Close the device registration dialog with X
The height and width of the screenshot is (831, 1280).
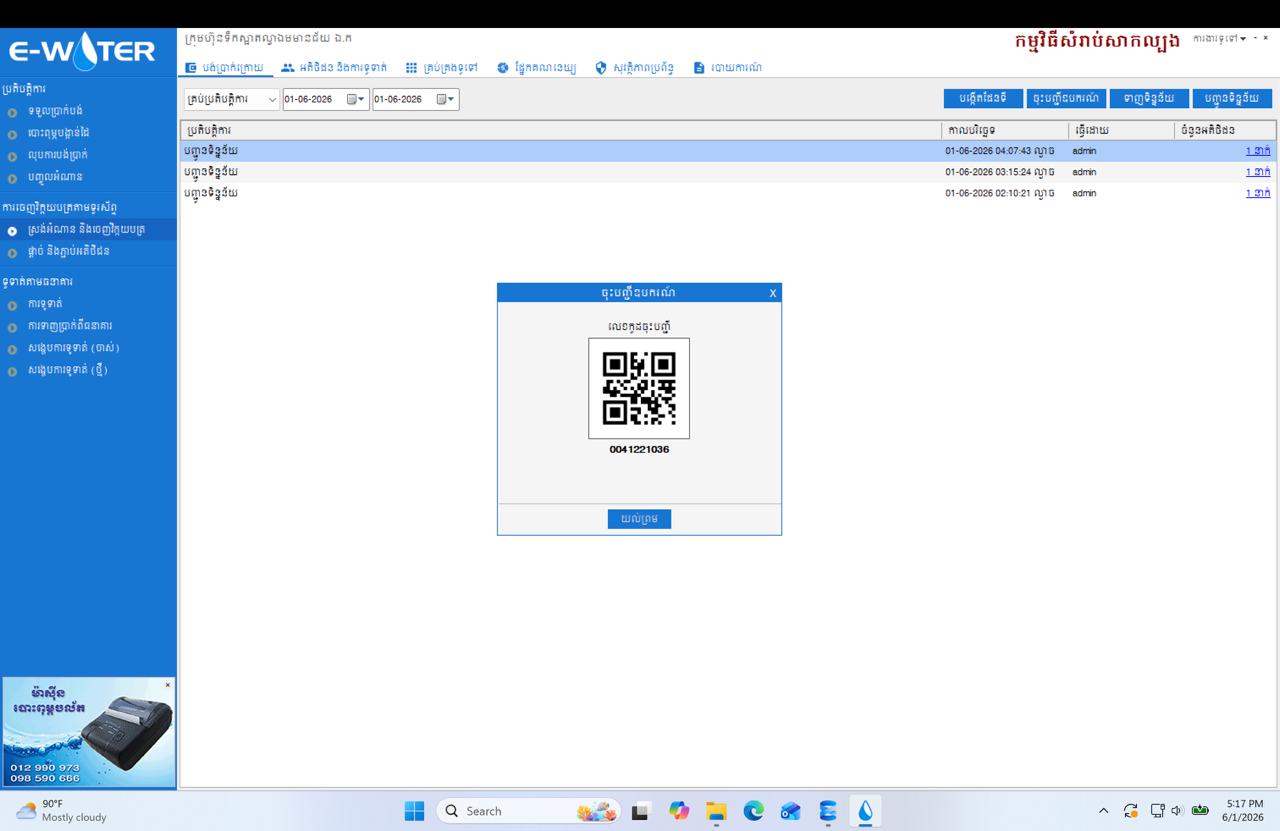[x=773, y=293]
